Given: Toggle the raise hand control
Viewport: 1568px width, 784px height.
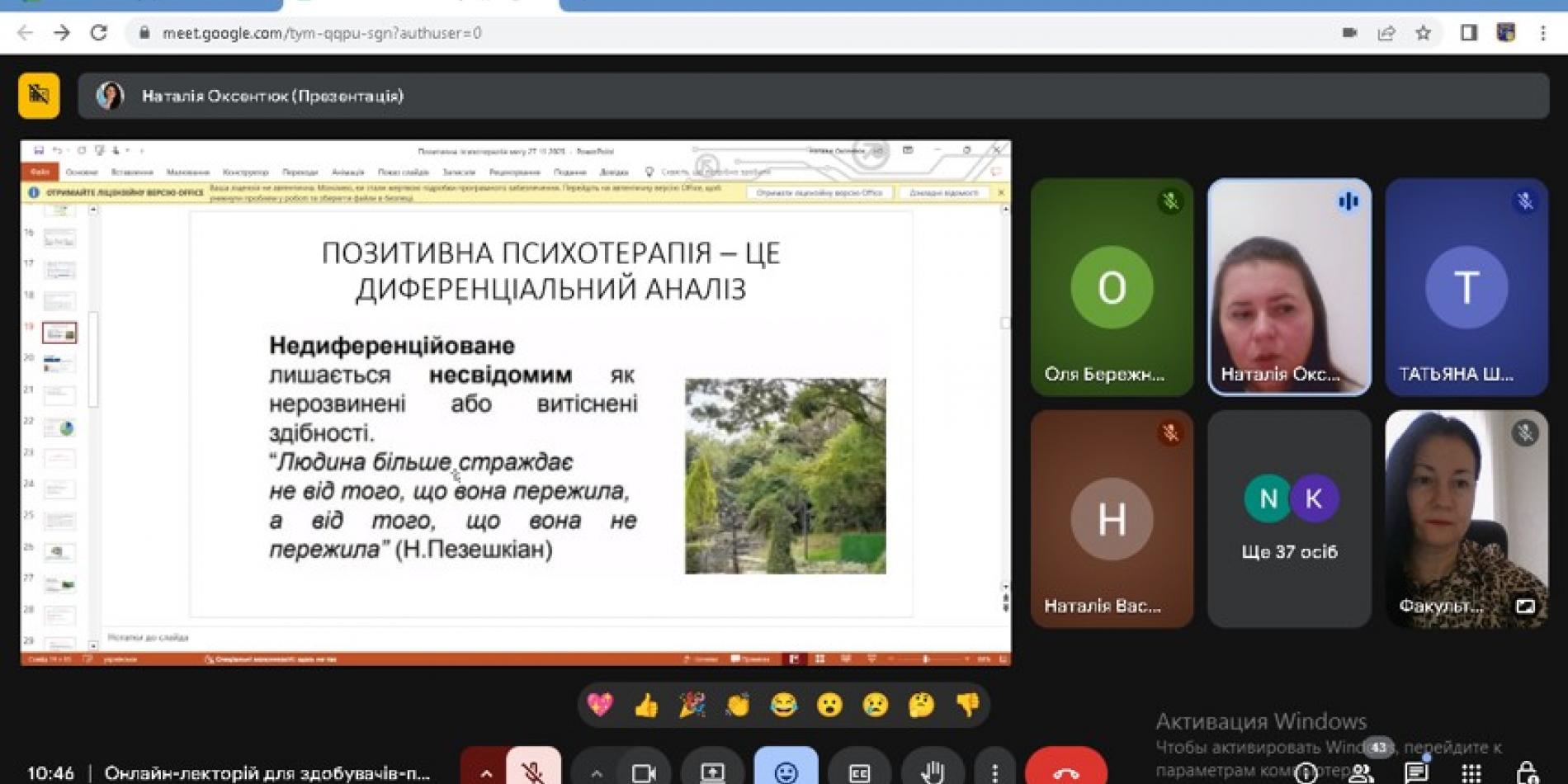Looking at the screenshot, I should tap(933, 772).
